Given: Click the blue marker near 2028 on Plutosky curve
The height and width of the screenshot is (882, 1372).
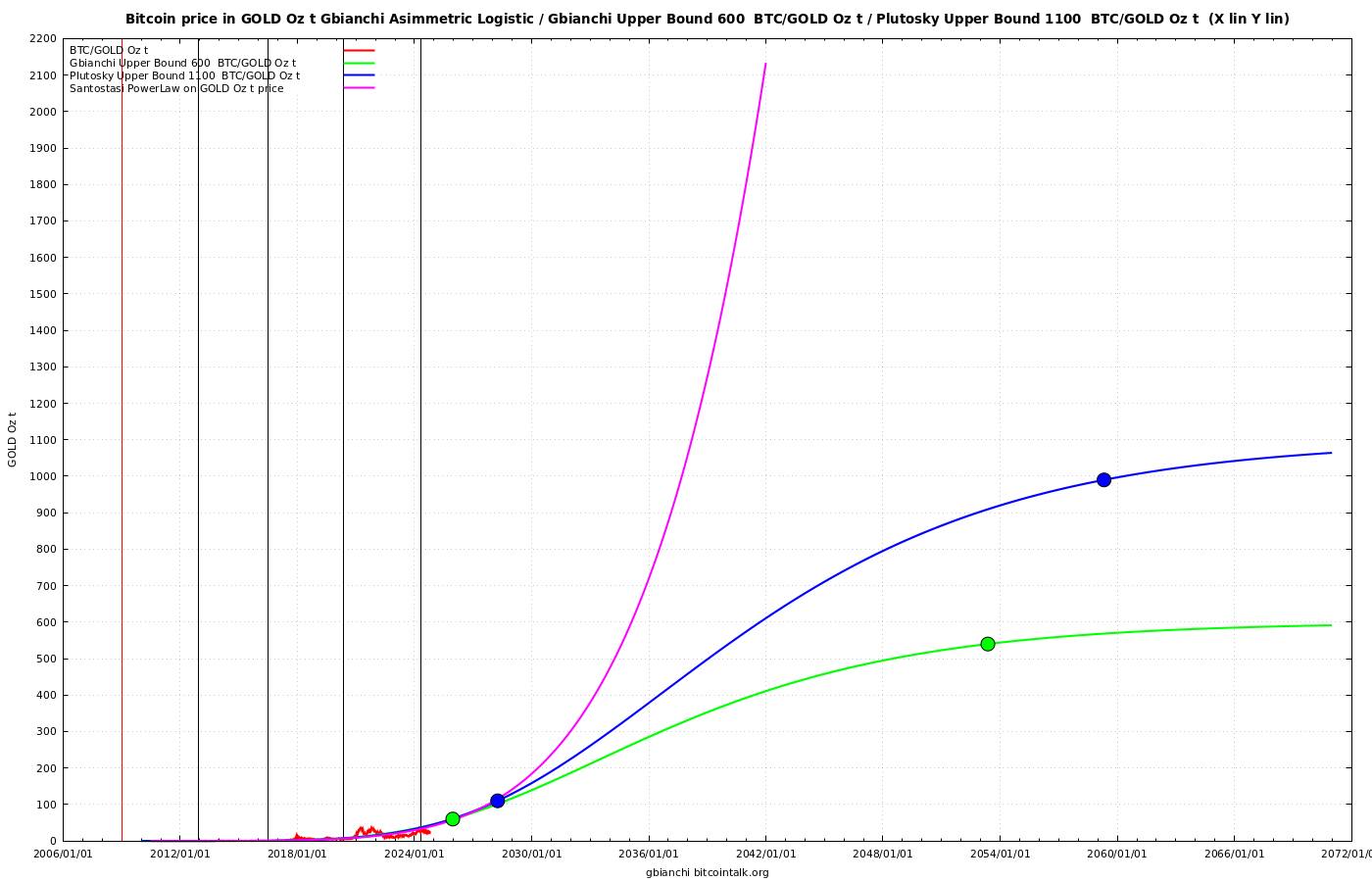Looking at the screenshot, I should pos(498,801).
